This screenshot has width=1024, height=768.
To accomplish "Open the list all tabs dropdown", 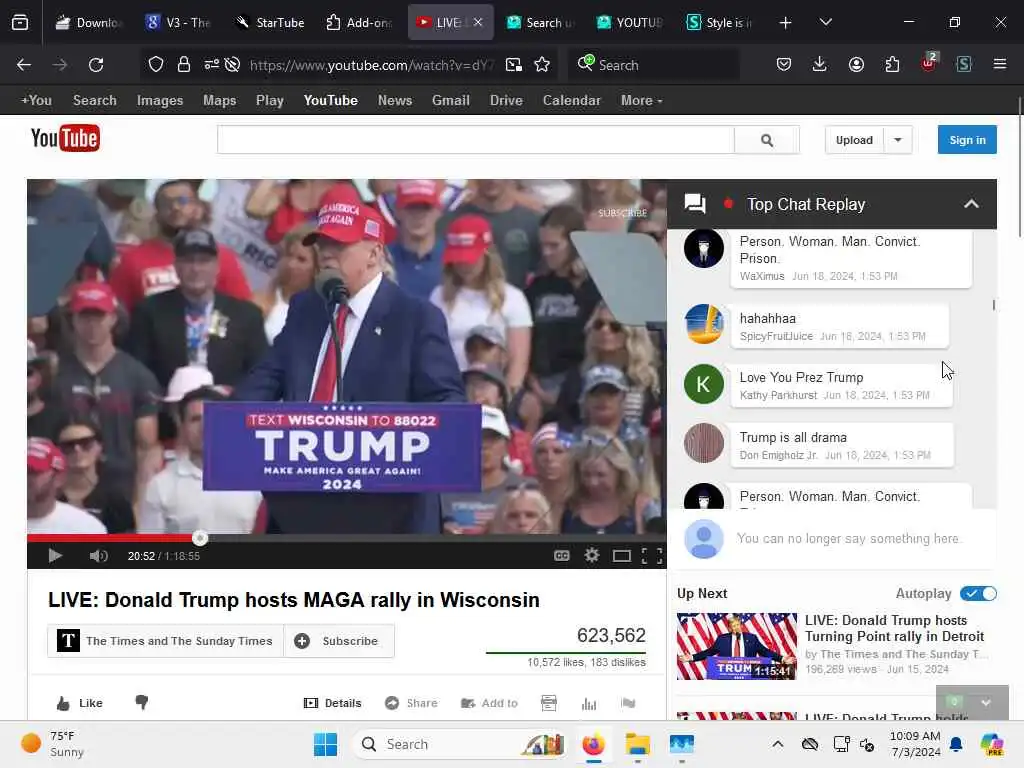I will coord(825,23).
